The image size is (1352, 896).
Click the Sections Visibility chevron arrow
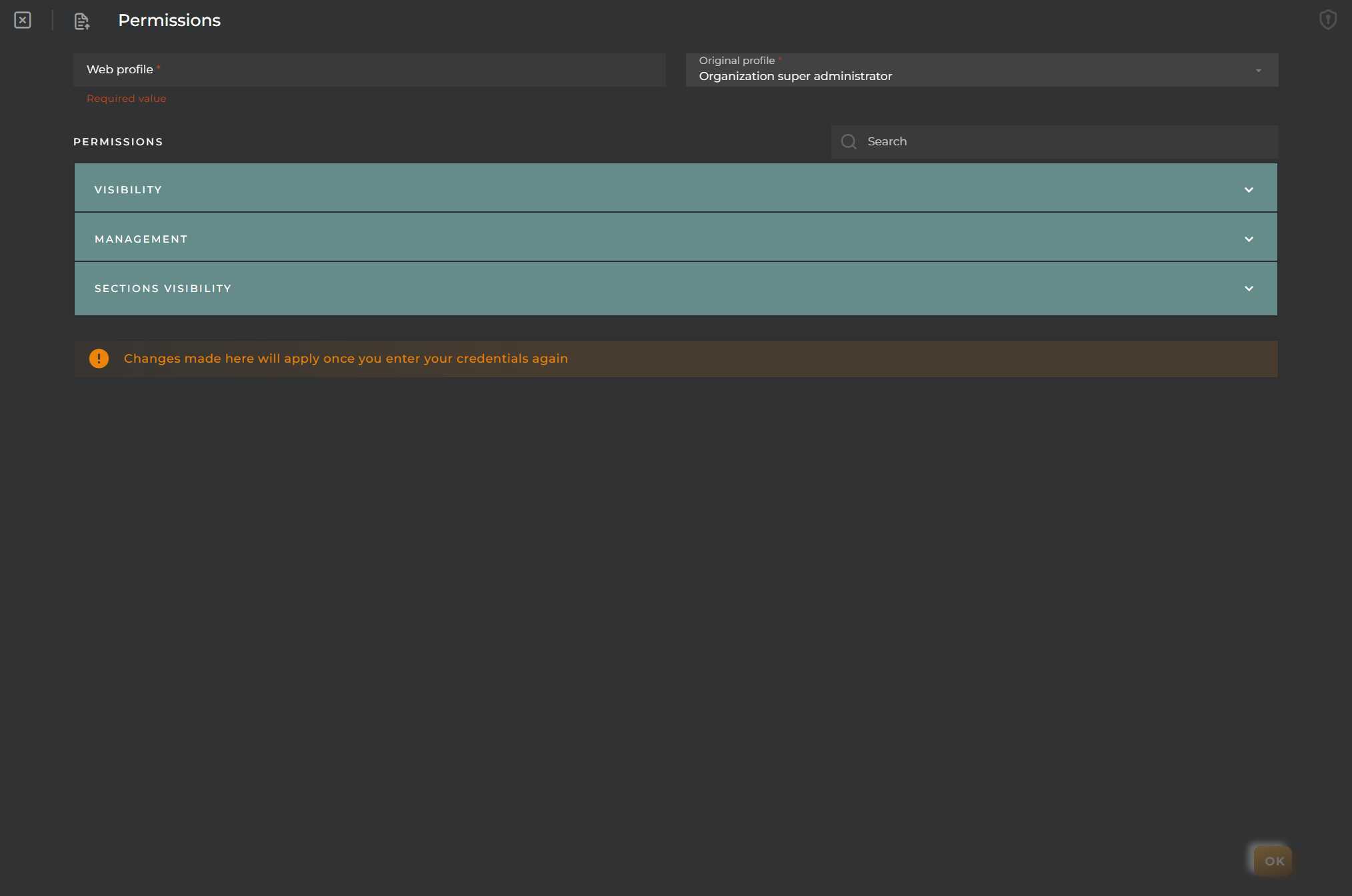click(1249, 289)
